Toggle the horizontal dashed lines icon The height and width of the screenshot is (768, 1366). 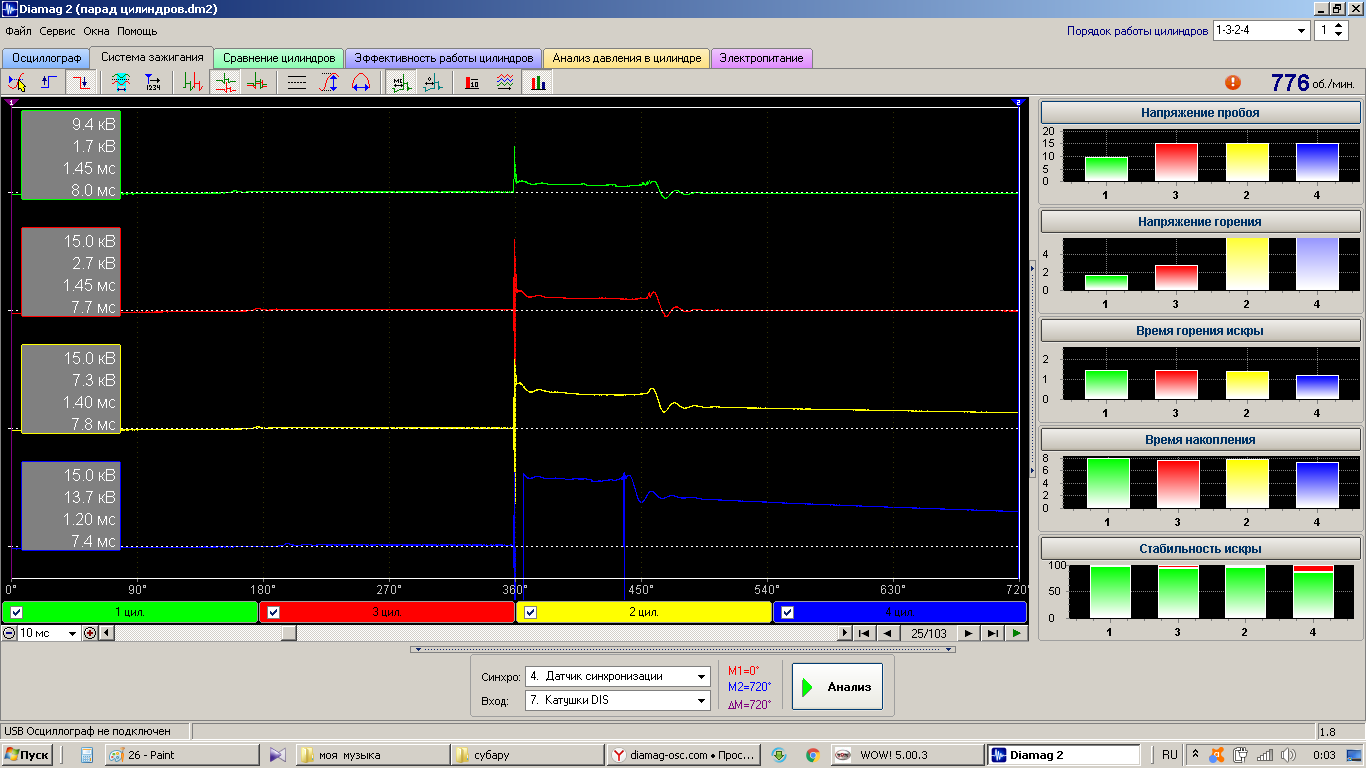click(297, 83)
